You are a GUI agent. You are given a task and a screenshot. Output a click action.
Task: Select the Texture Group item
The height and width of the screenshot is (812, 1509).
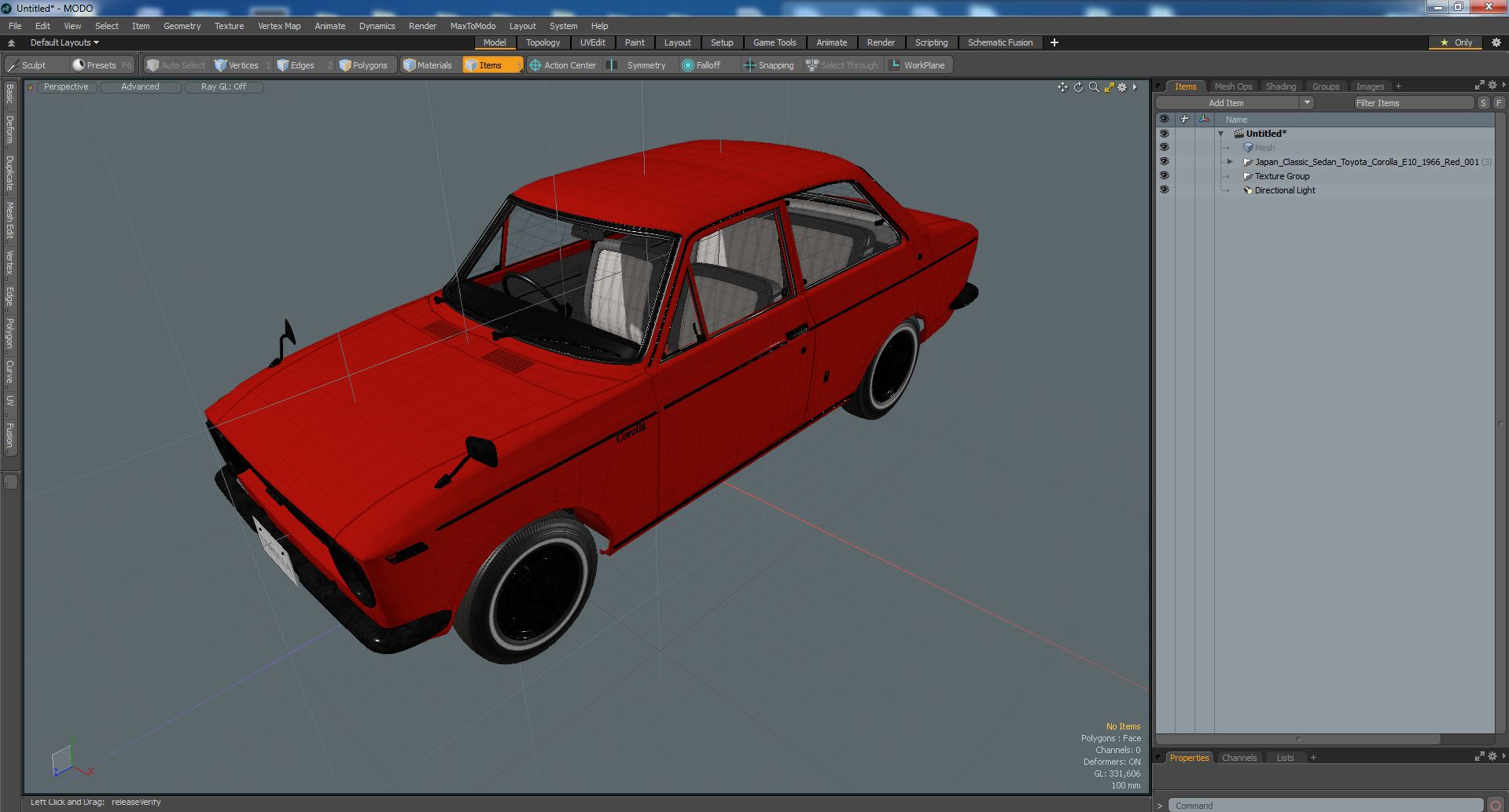[x=1282, y=176]
